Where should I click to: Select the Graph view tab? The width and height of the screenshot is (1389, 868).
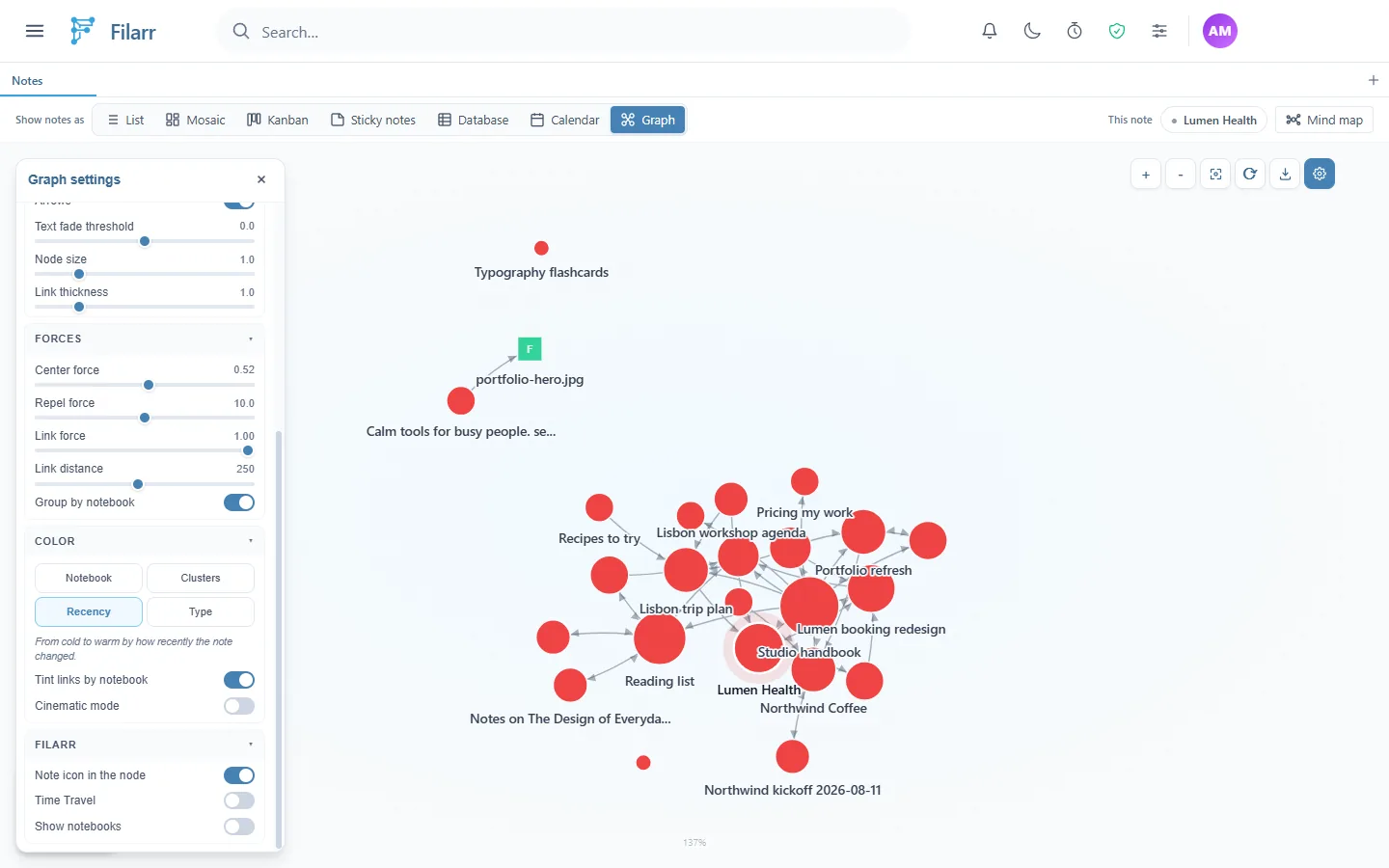pos(648,120)
